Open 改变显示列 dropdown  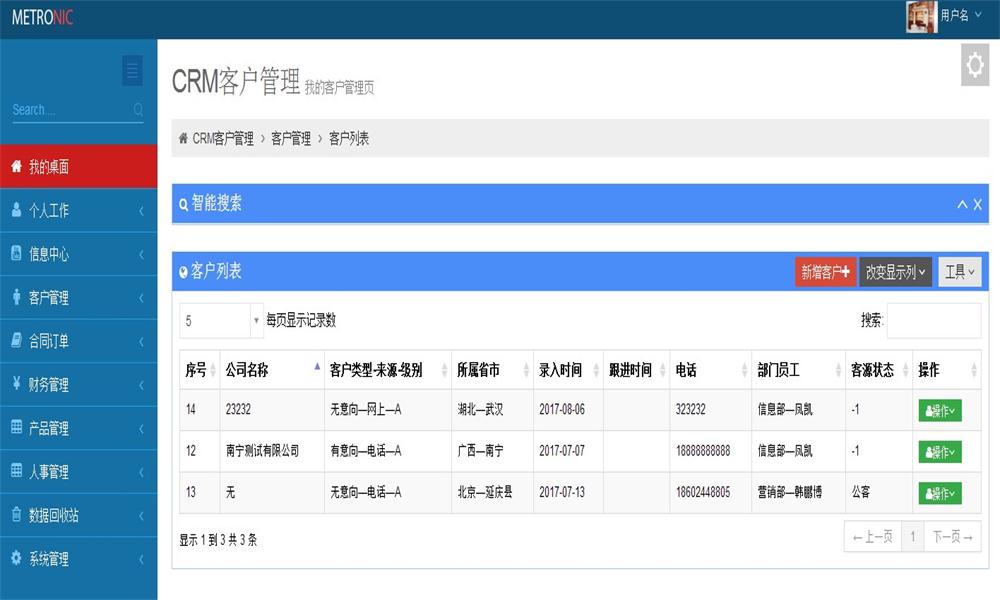(x=895, y=272)
